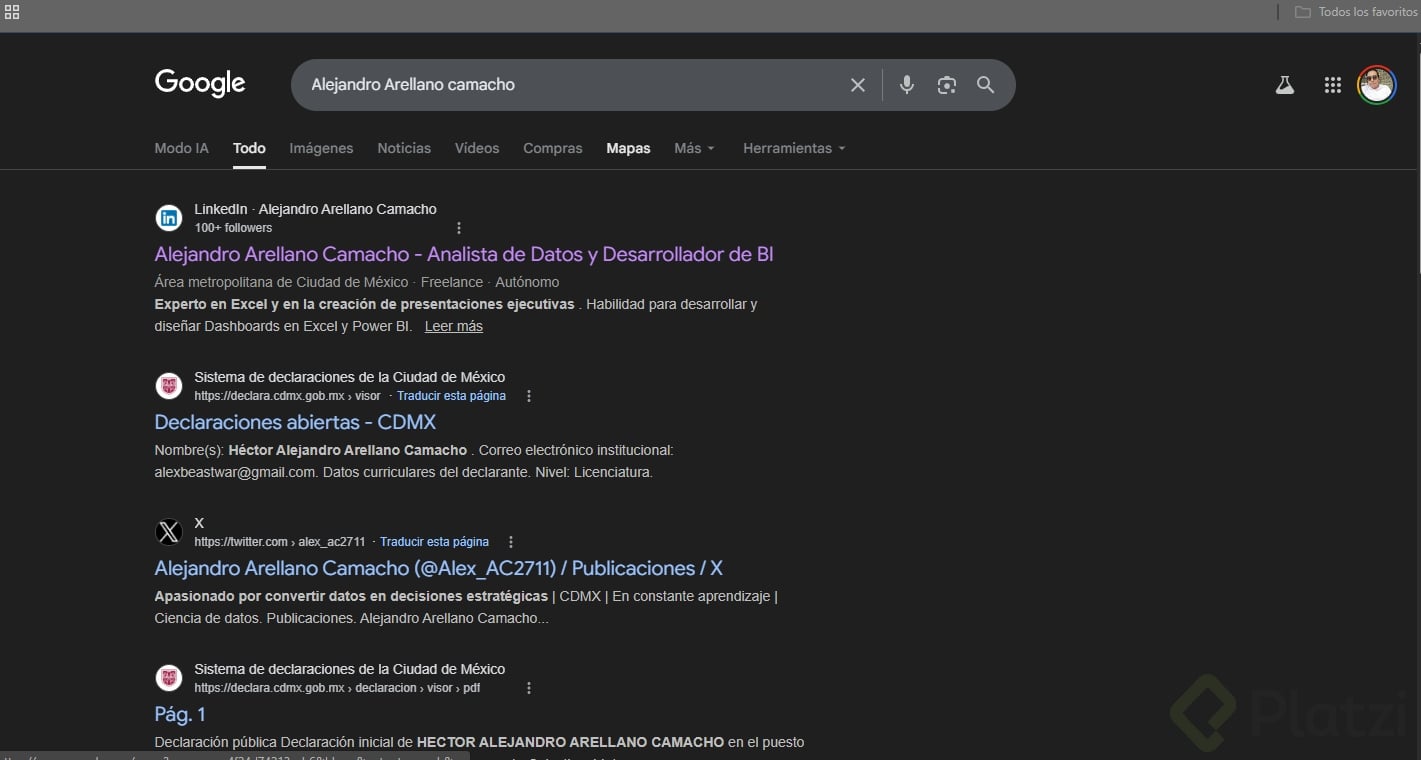Screen dimensions: 1421x760
Task: Click the Leer más link
Action: click(454, 326)
